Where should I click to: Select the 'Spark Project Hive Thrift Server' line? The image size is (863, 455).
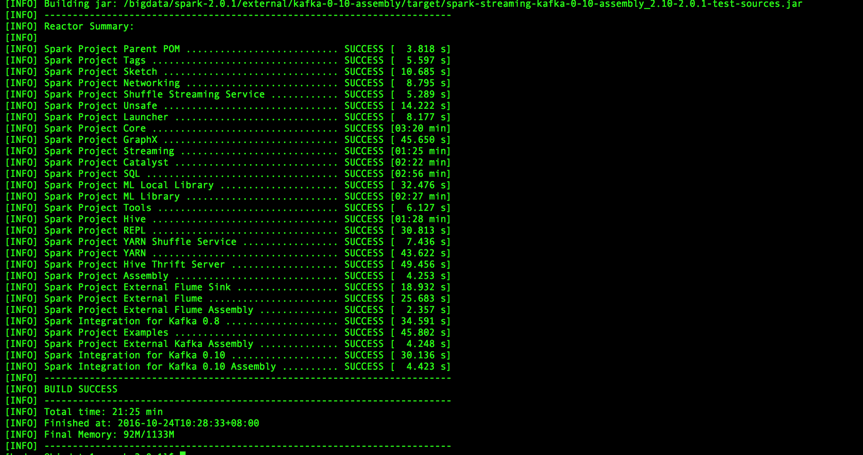tap(228, 265)
